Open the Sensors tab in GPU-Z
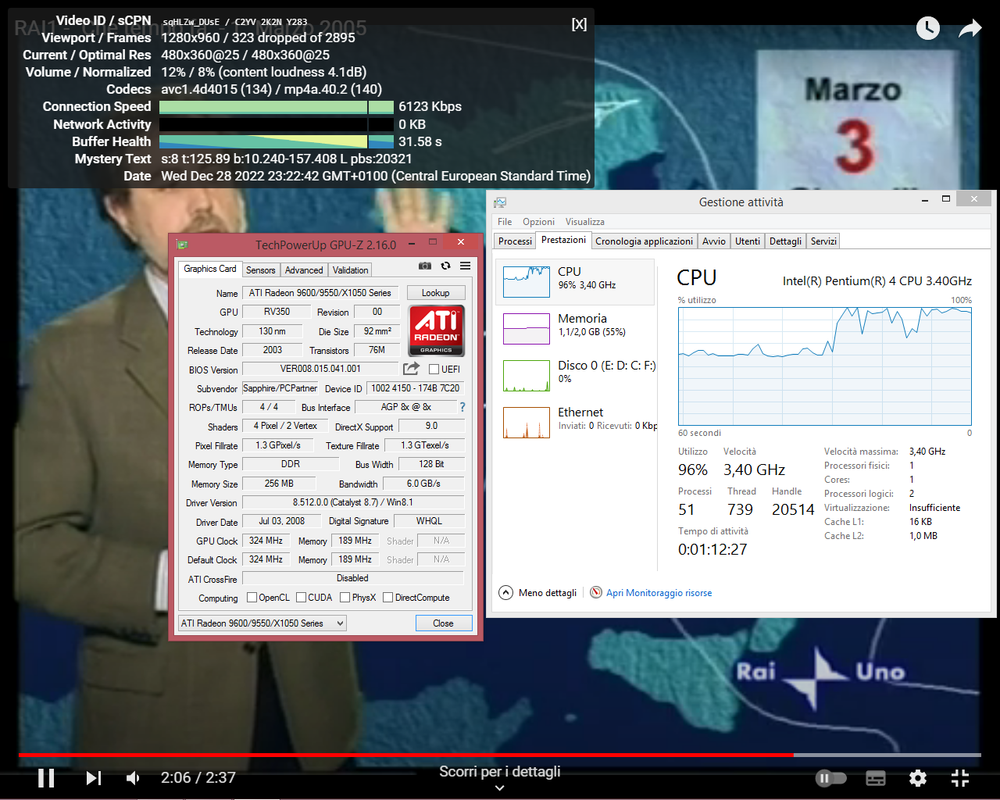This screenshot has width=1000, height=800. click(x=261, y=270)
